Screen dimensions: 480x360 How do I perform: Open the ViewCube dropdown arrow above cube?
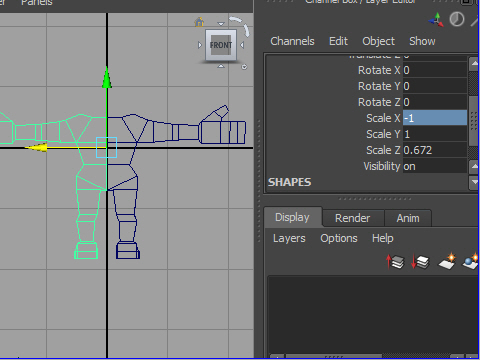tap(221, 24)
